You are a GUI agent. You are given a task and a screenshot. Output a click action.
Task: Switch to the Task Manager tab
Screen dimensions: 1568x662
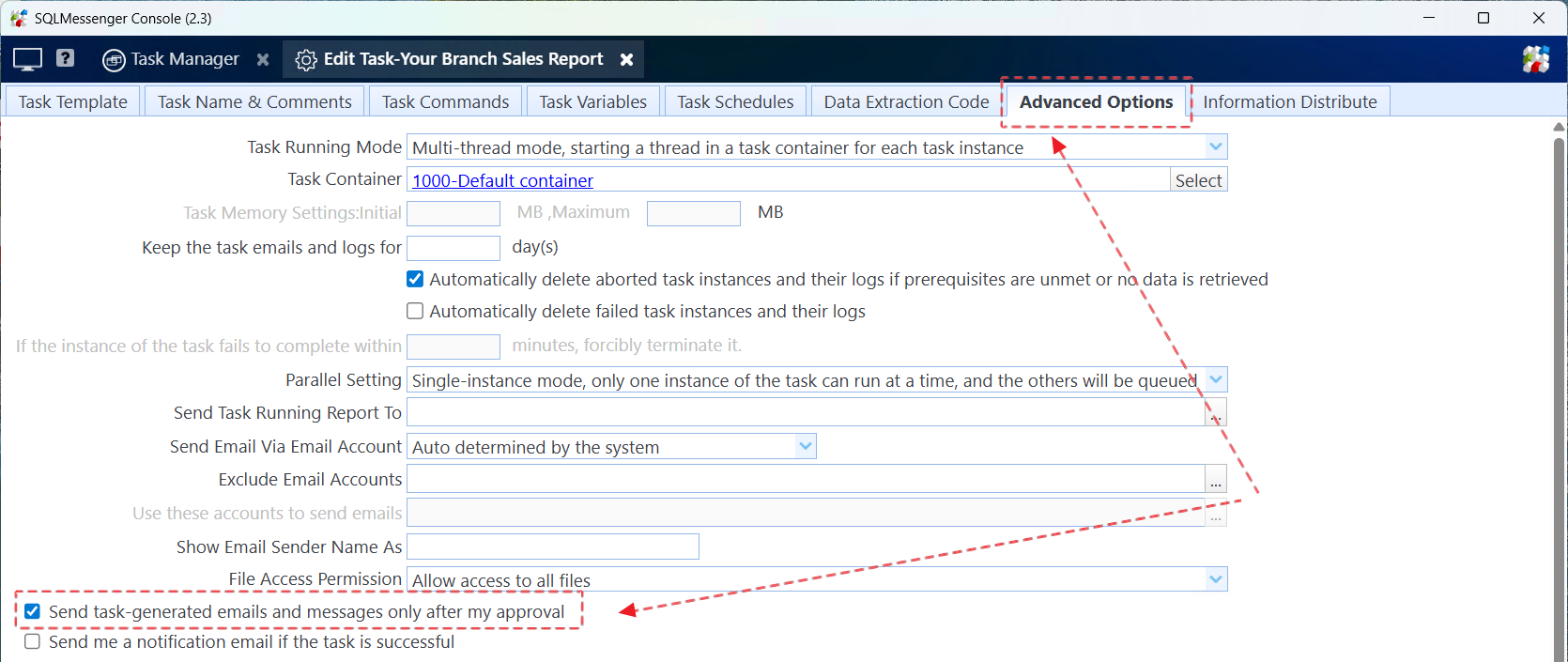185,59
